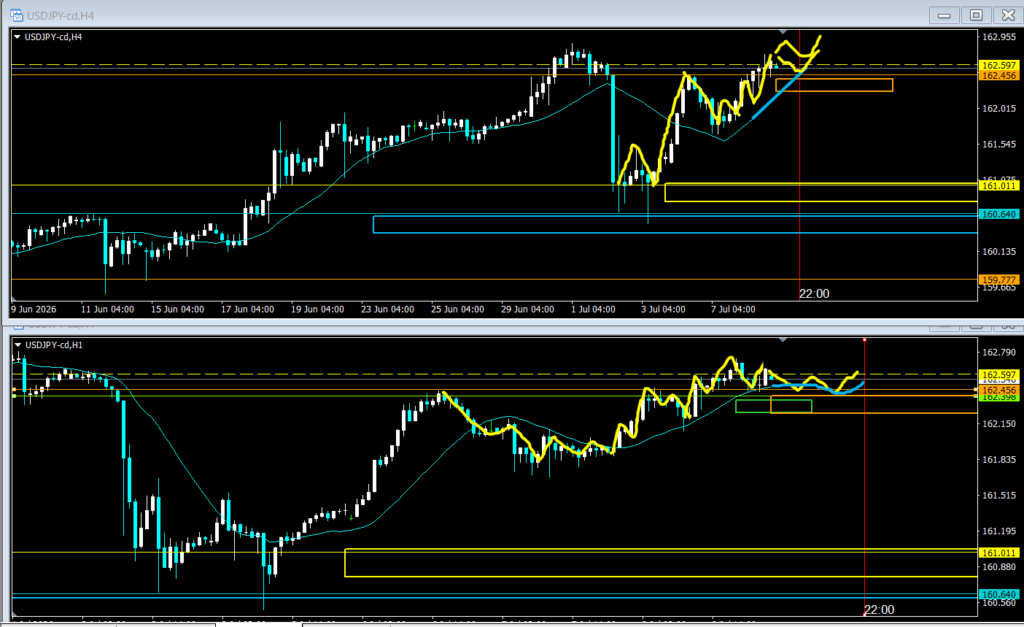Select the small orange rectangle object on H4
The width and height of the screenshot is (1024, 627).
coord(834,85)
